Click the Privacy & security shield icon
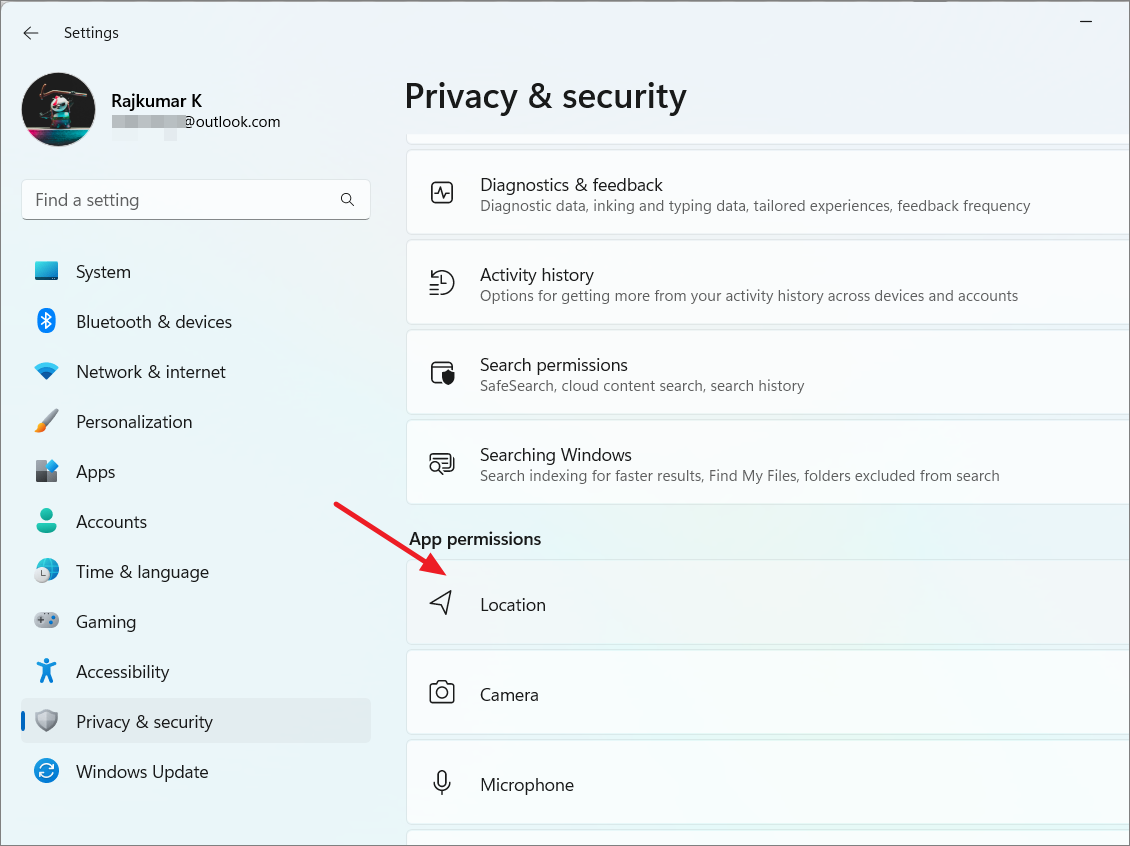This screenshot has width=1130, height=846. pyautogui.click(x=46, y=721)
